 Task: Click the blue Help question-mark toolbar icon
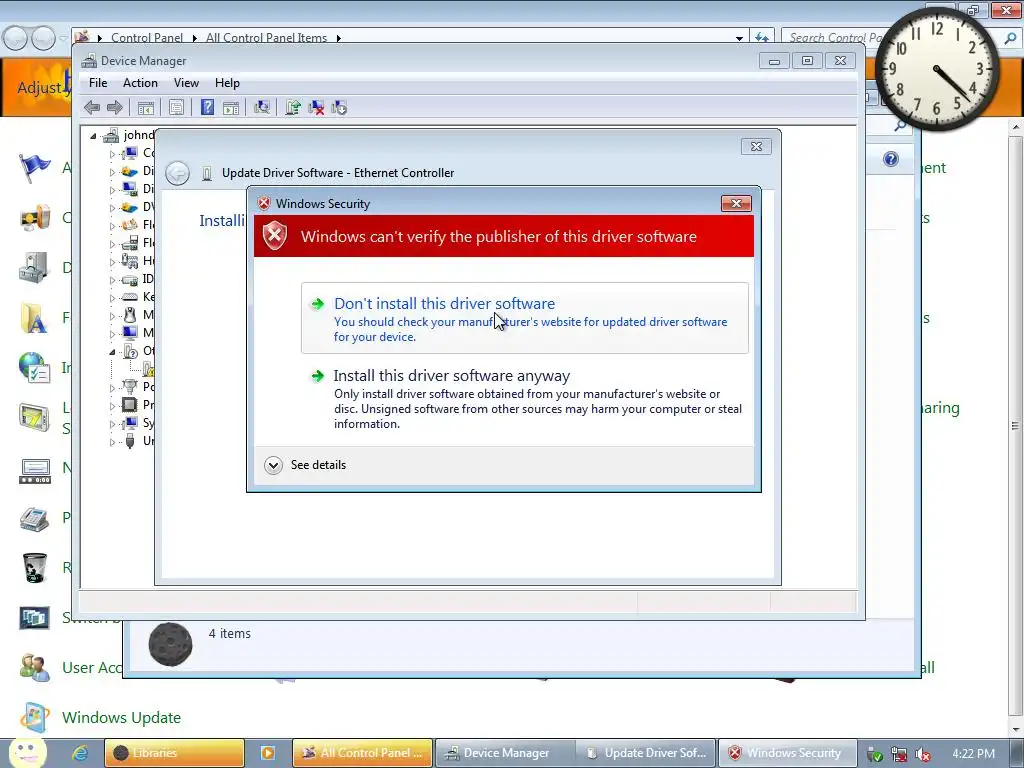[207, 107]
